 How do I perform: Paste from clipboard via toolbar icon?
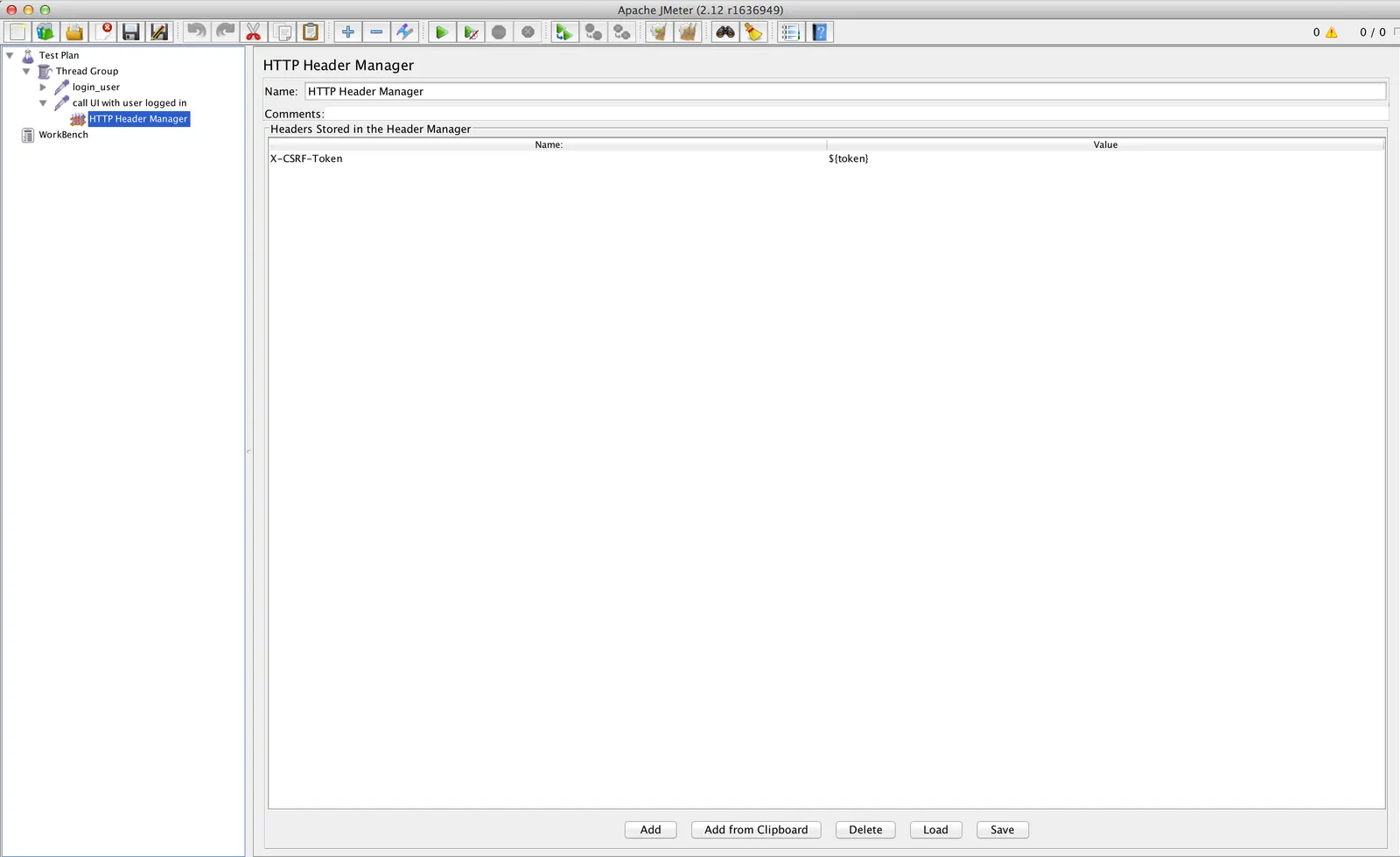pyautogui.click(x=311, y=32)
